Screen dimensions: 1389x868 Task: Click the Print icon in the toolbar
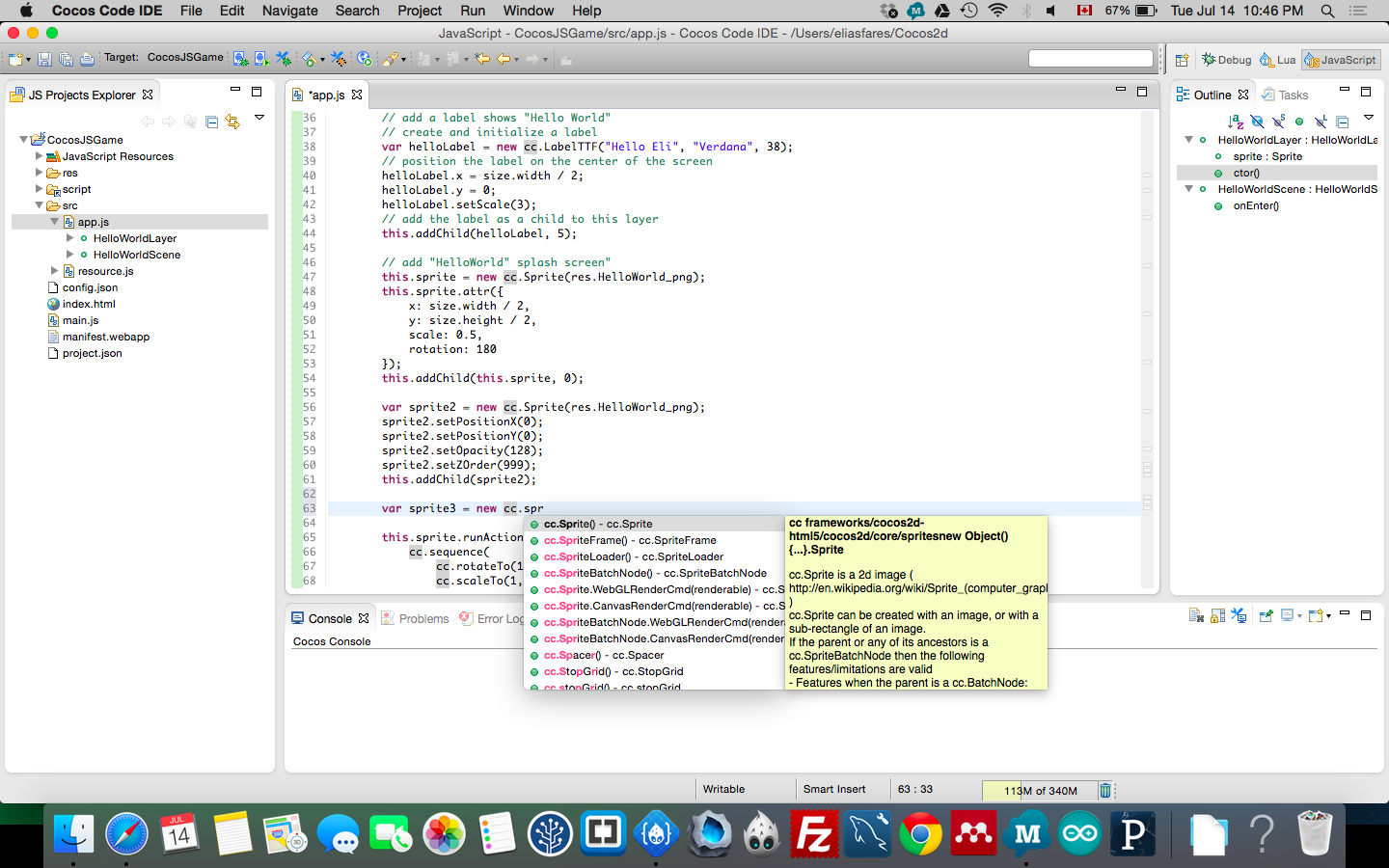coord(87,60)
